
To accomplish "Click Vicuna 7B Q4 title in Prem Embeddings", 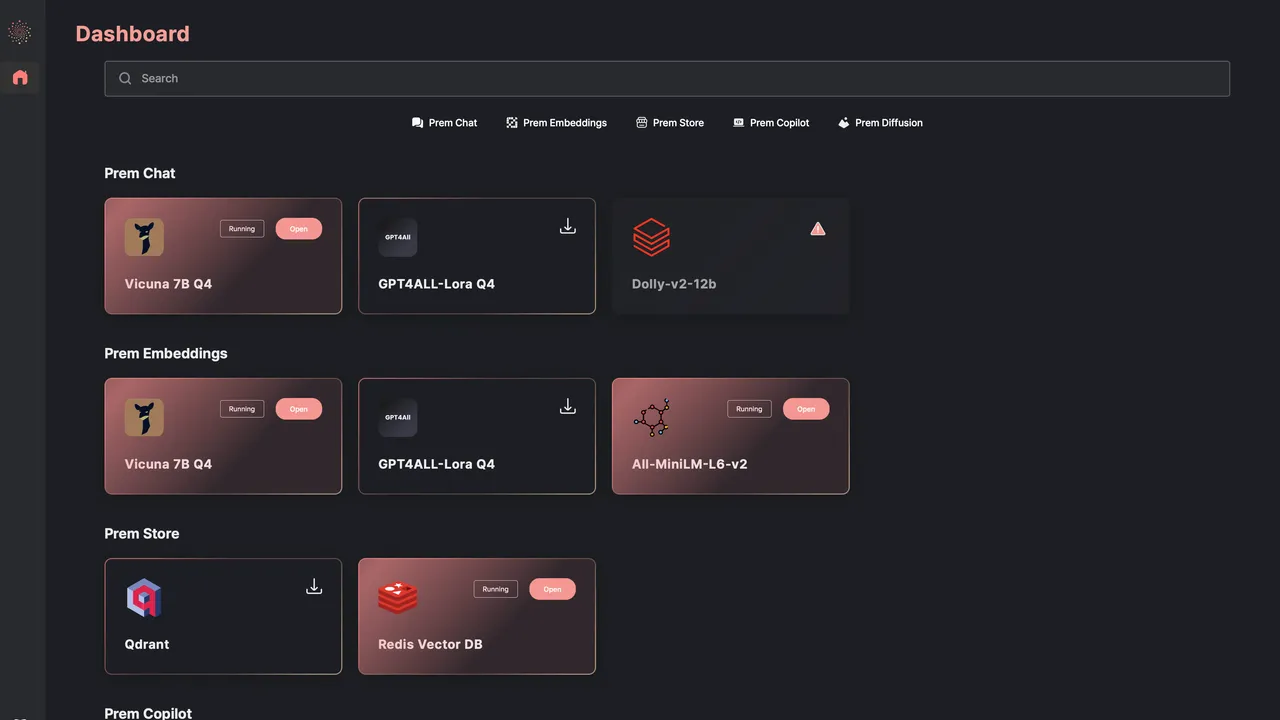I will [x=168, y=464].
